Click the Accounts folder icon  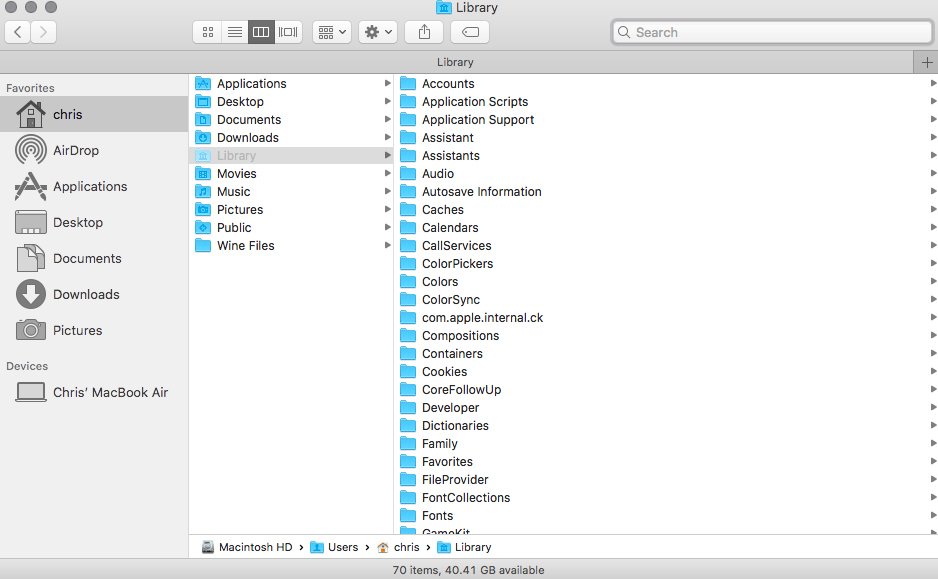(408, 83)
